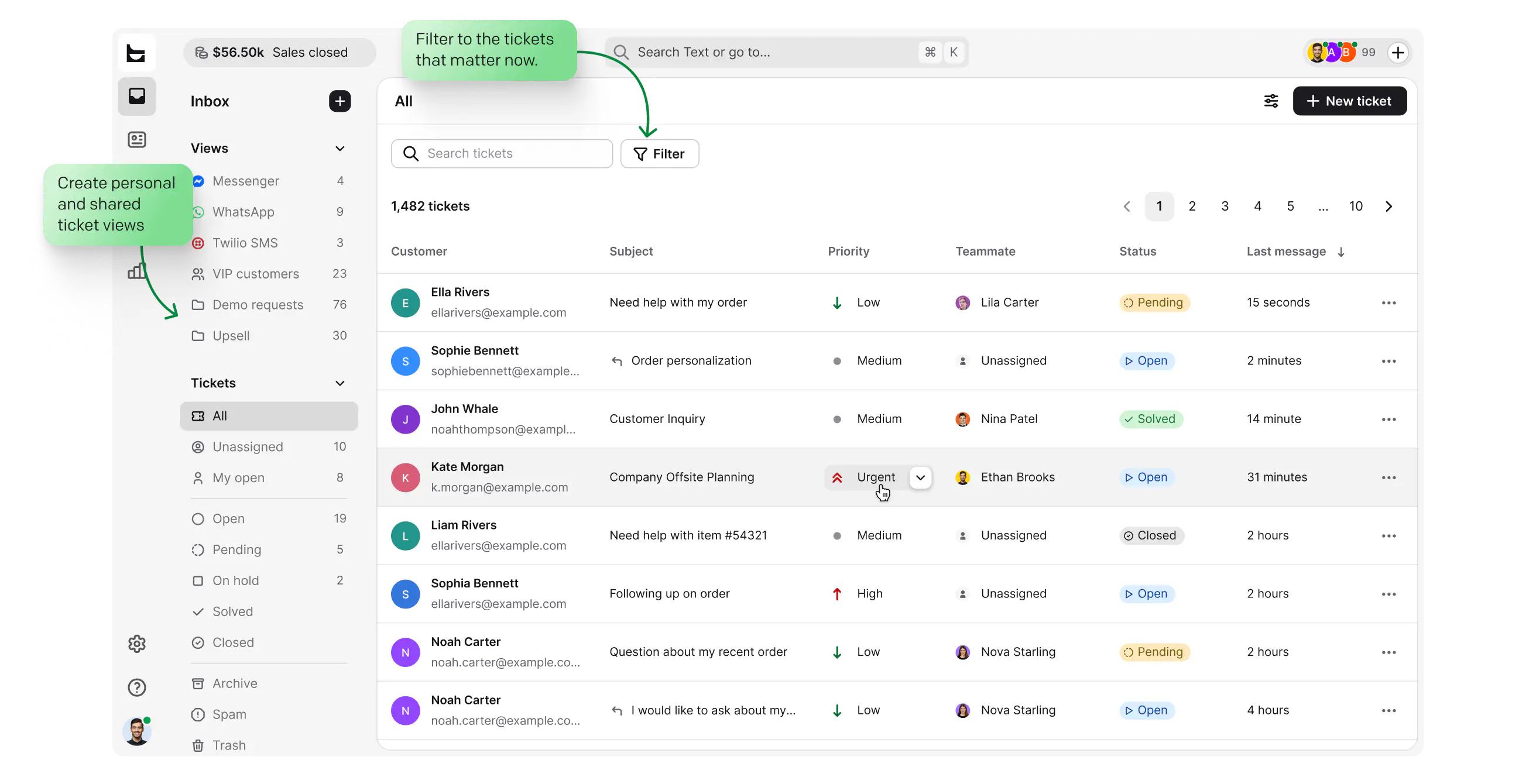Open more options for Liam Rivers ticket
Viewport: 1536px width, 784px height.
pyautogui.click(x=1388, y=536)
